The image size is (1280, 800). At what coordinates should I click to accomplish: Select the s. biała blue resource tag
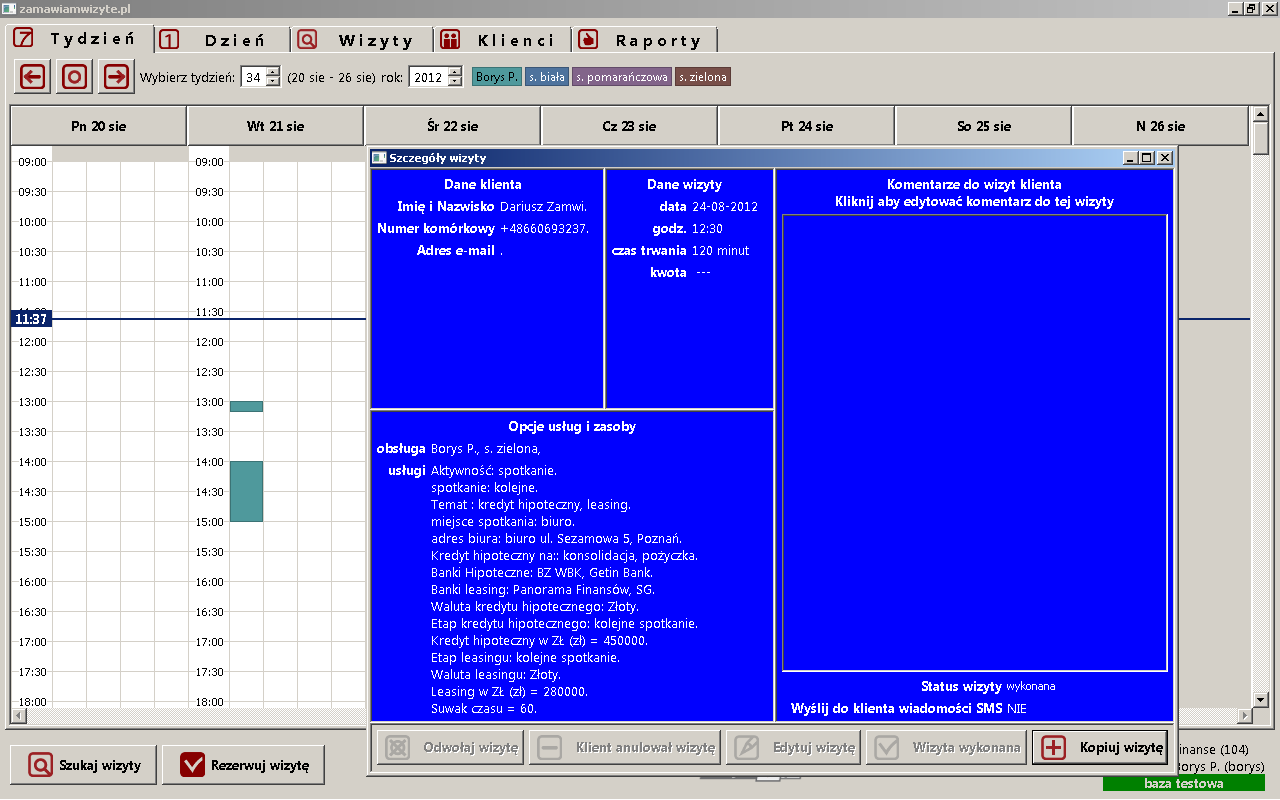tap(547, 77)
